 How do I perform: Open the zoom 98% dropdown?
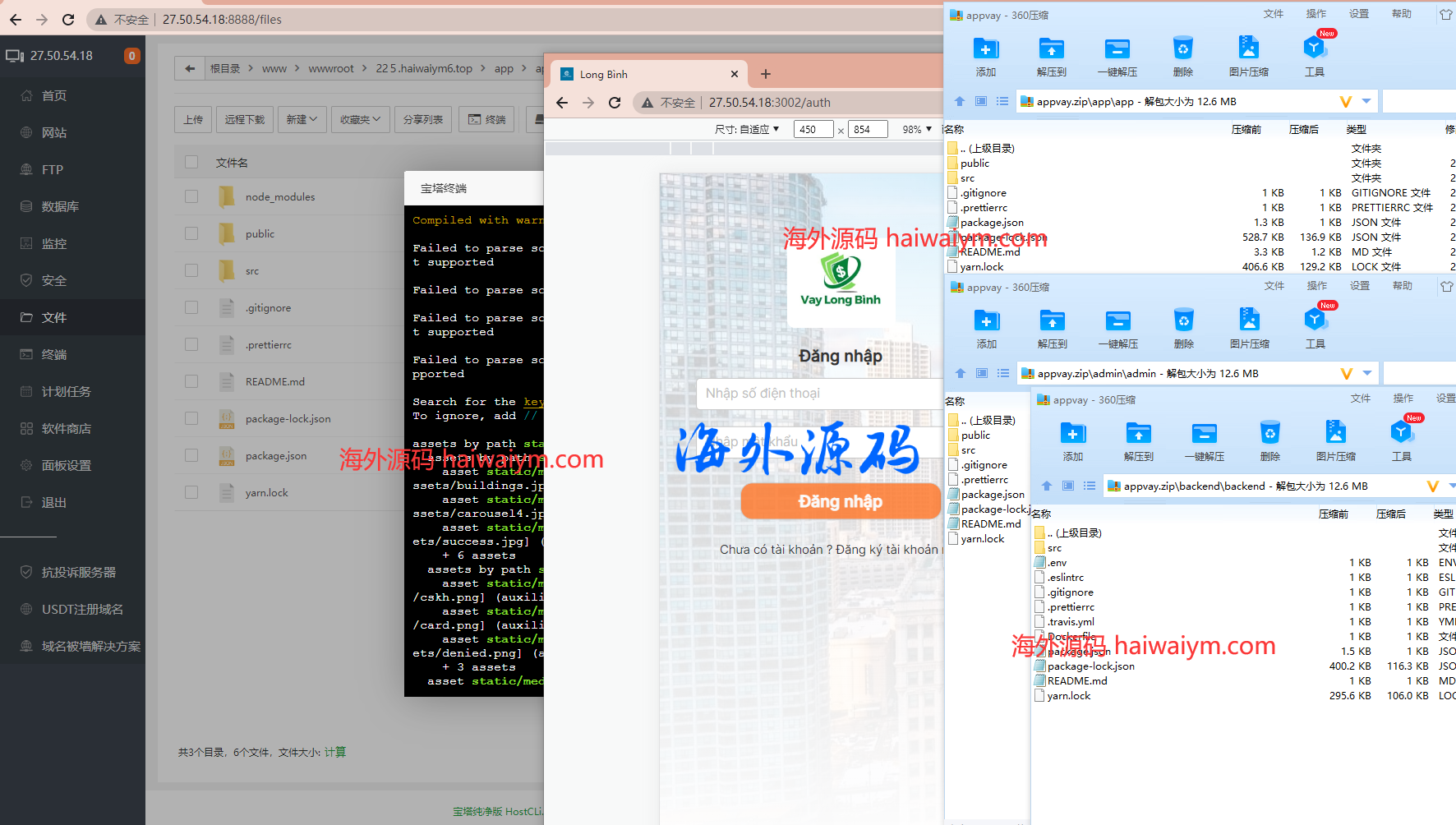(917, 129)
